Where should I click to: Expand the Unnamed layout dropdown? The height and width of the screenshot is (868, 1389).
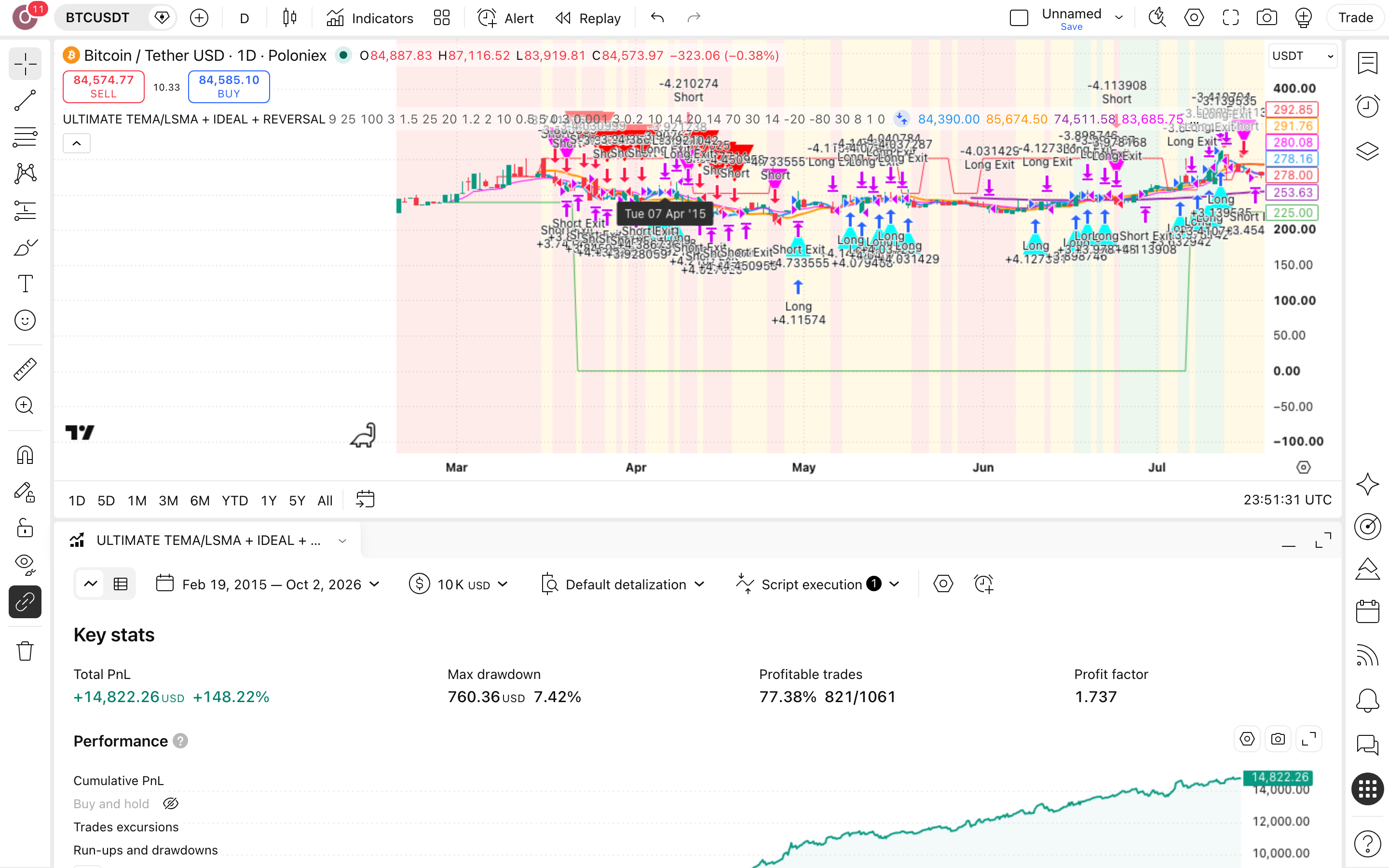pos(1118,18)
